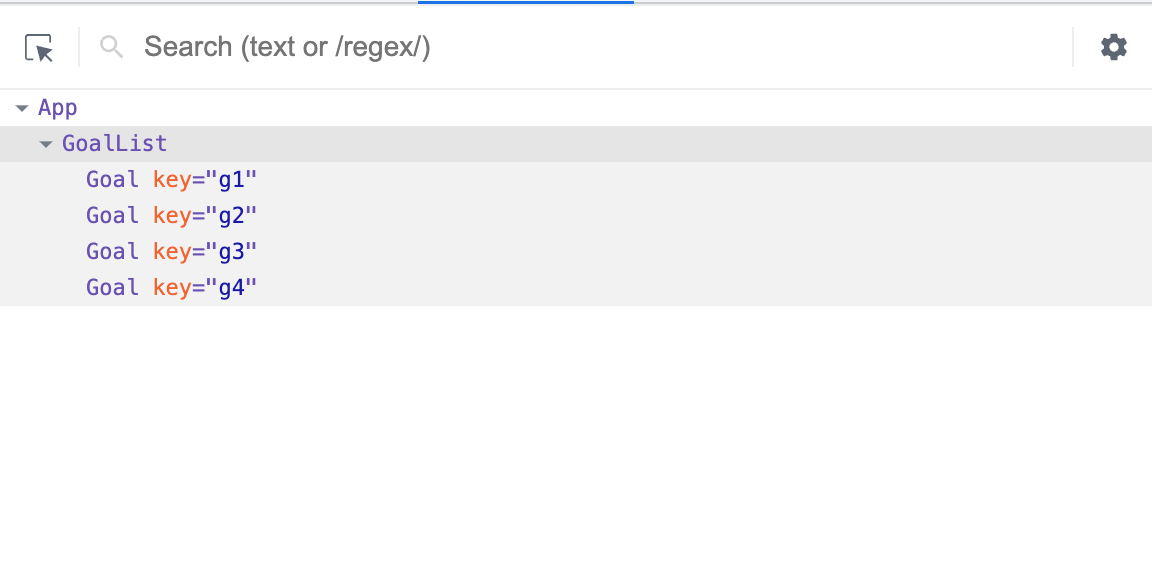1152x566 pixels.
Task: Select the App root component
Action: 57,108
